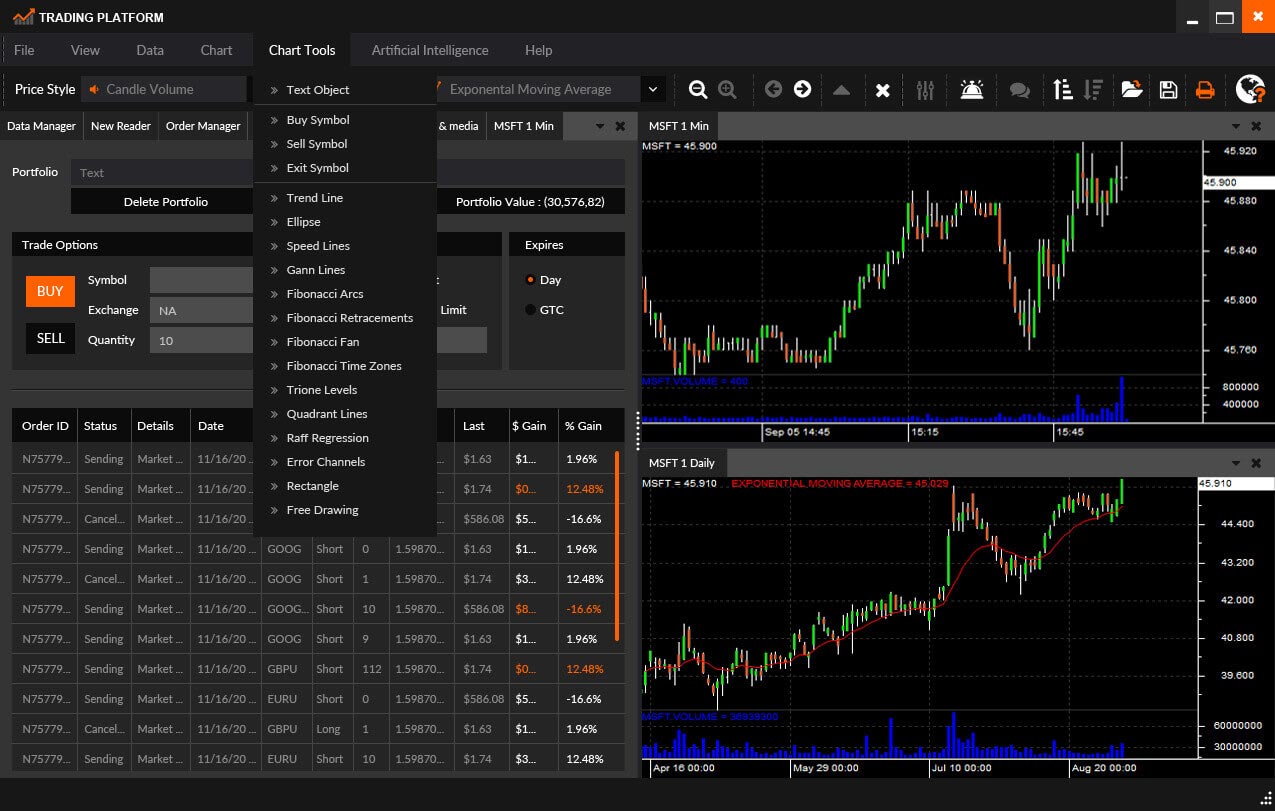Image resolution: width=1275 pixels, height=811 pixels.
Task: Go back with the left arrow icon
Action: (773, 89)
